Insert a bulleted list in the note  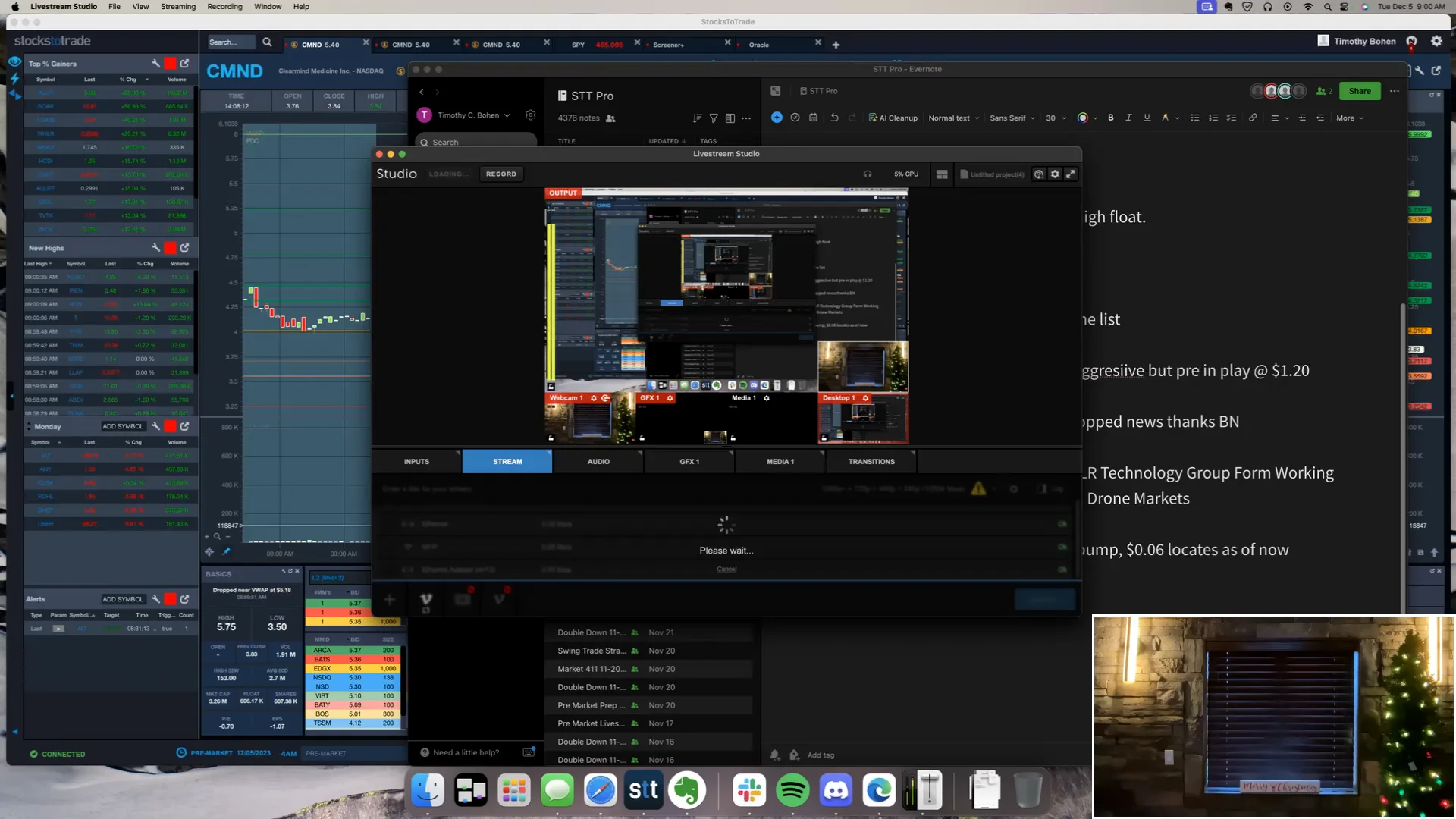pos(1194,118)
